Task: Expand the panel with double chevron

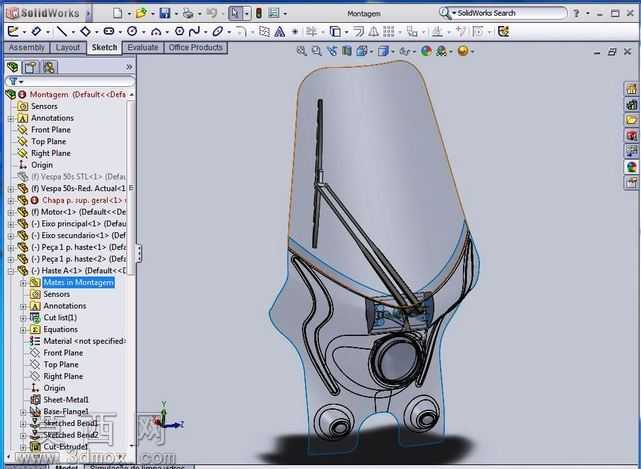Action: coord(129,67)
